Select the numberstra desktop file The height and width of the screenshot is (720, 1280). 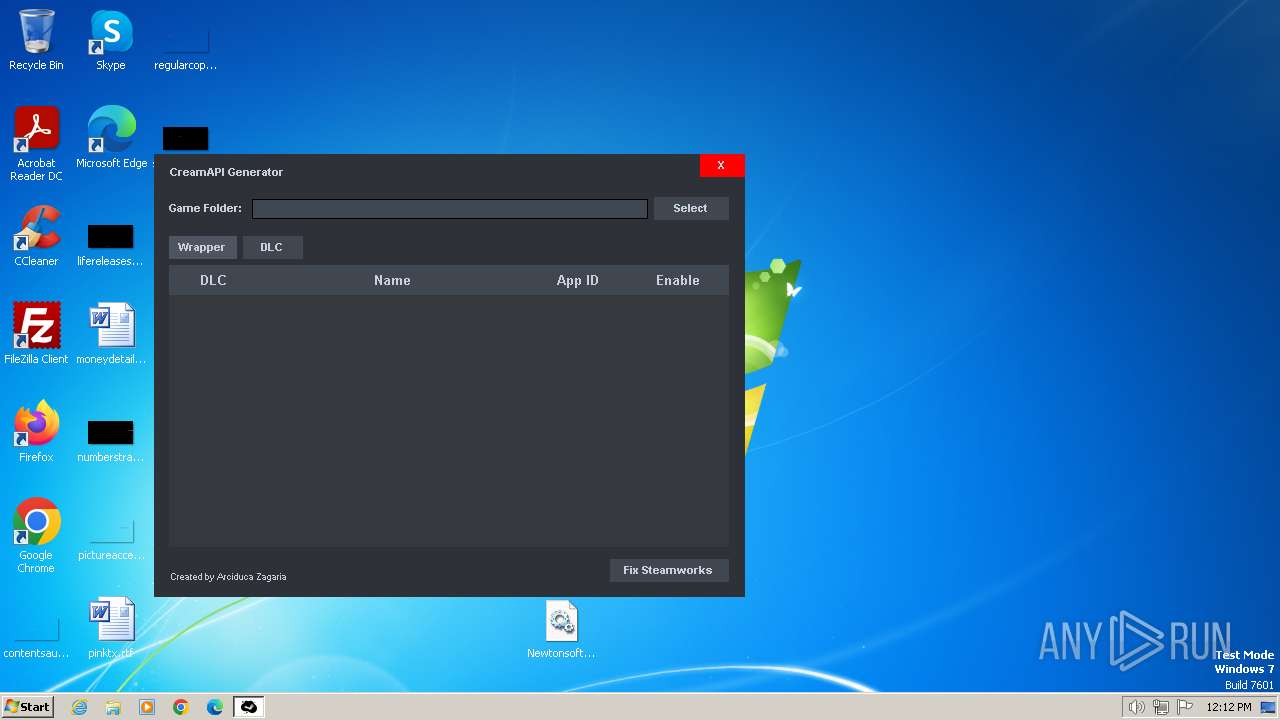(111, 441)
